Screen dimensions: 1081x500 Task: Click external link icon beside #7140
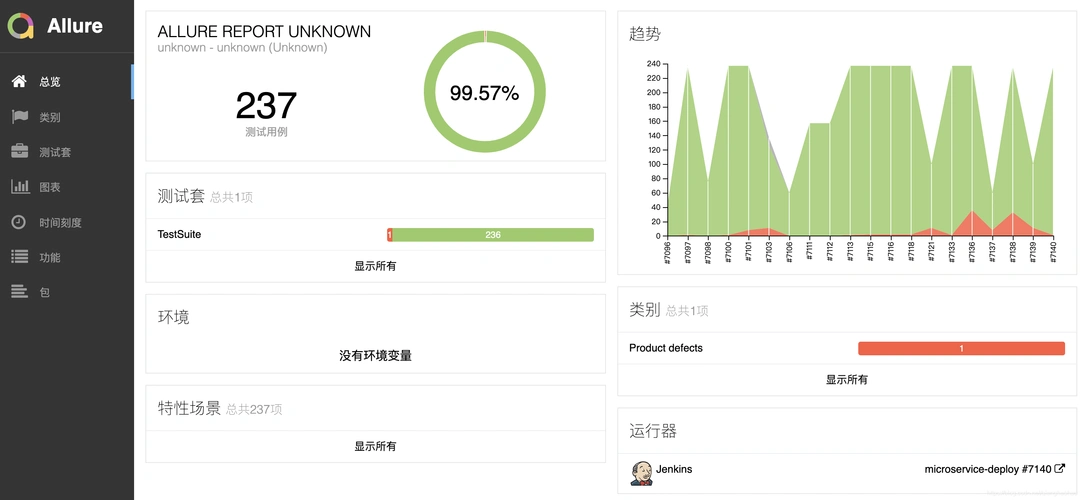click(x=1060, y=469)
